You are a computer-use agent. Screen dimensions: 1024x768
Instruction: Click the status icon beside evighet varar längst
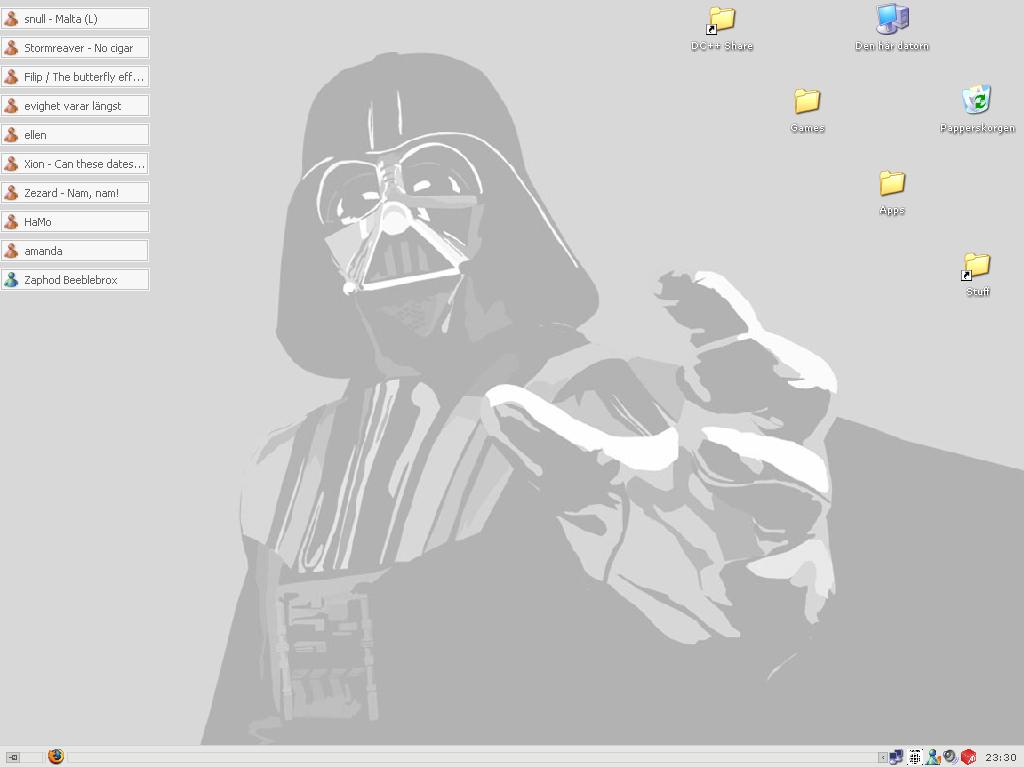pyautogui.click(x=11, y=106)
